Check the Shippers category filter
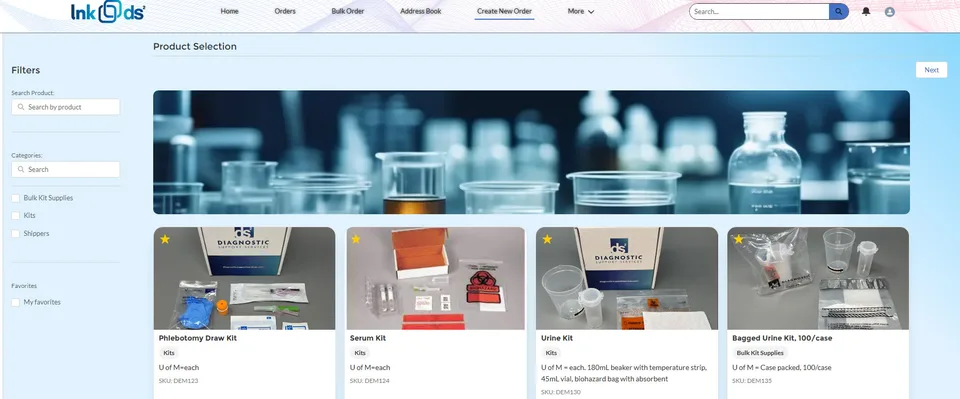This screenshot has width=960, height=399. click(16, 233)
